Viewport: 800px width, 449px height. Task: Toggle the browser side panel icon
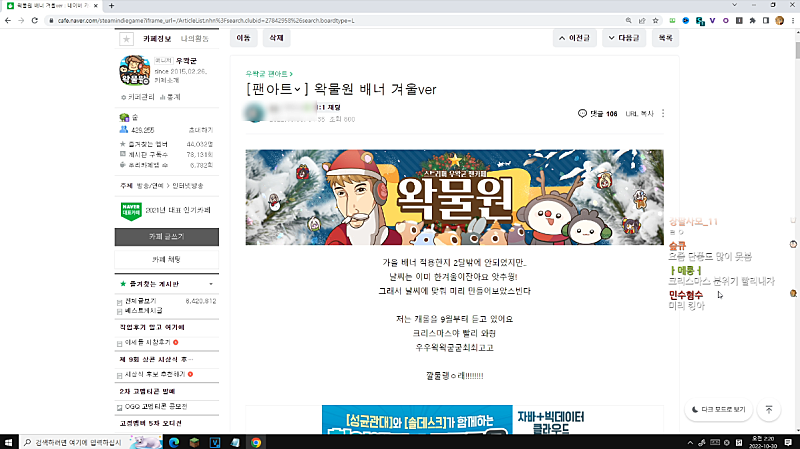[766, 20]
